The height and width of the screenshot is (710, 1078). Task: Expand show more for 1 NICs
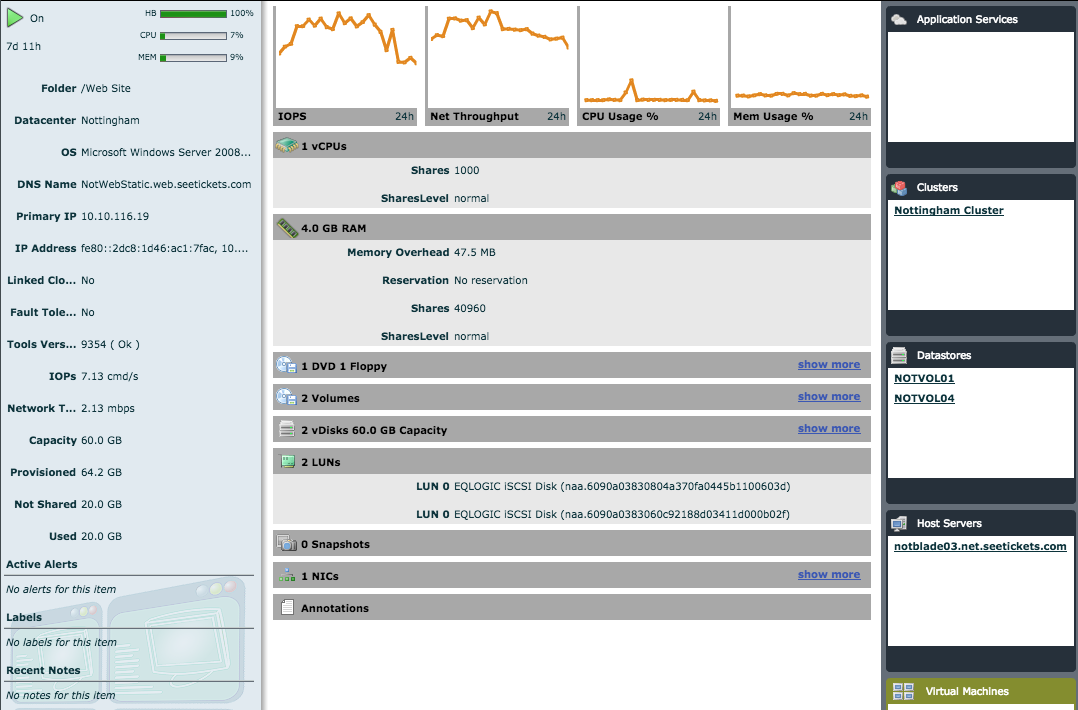point(828,574)
